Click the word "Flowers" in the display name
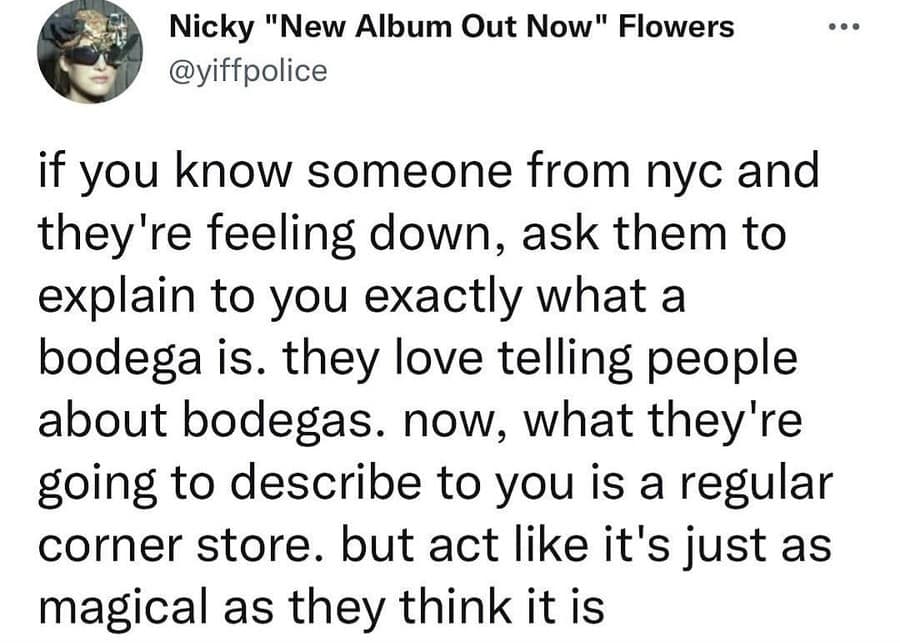This screenshot has width=900, height=643. 677,27
